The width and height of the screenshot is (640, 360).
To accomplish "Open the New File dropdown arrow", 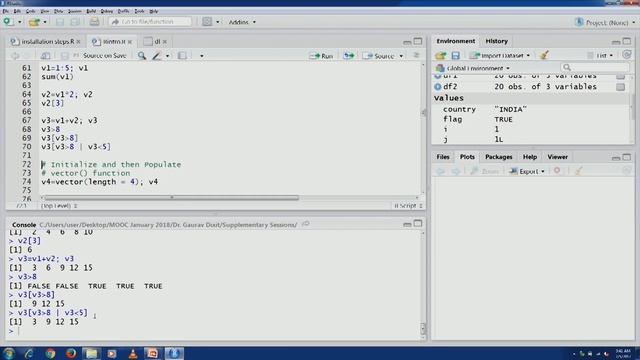I will tap(19, 22).
